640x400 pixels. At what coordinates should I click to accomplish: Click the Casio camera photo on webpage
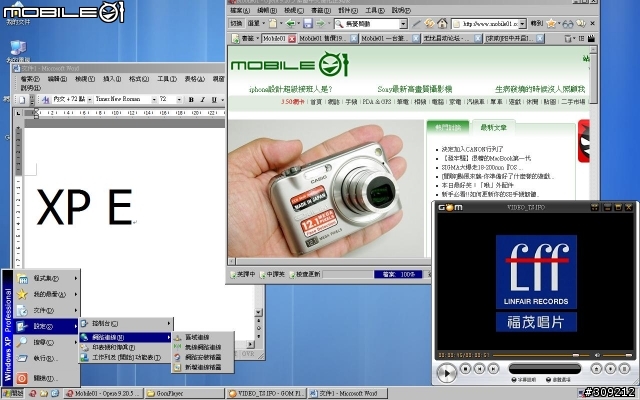coord(326,189)
